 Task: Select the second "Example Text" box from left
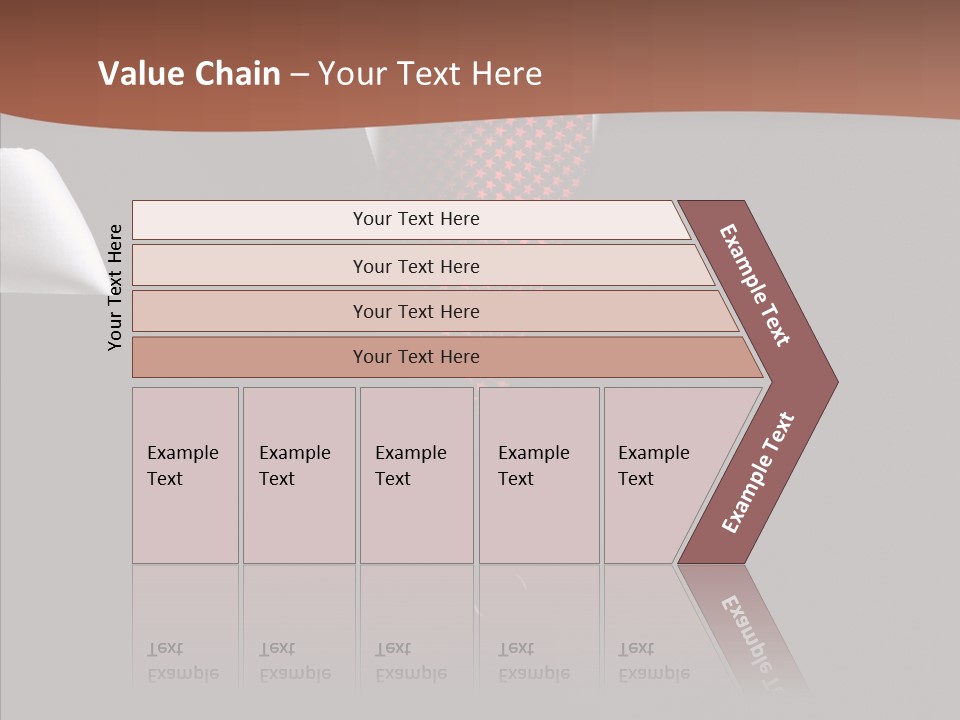coord(298,475)
